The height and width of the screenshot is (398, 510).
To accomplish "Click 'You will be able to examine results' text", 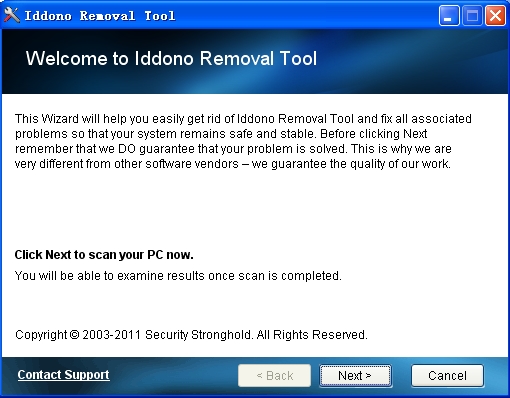I will [178, 276].
